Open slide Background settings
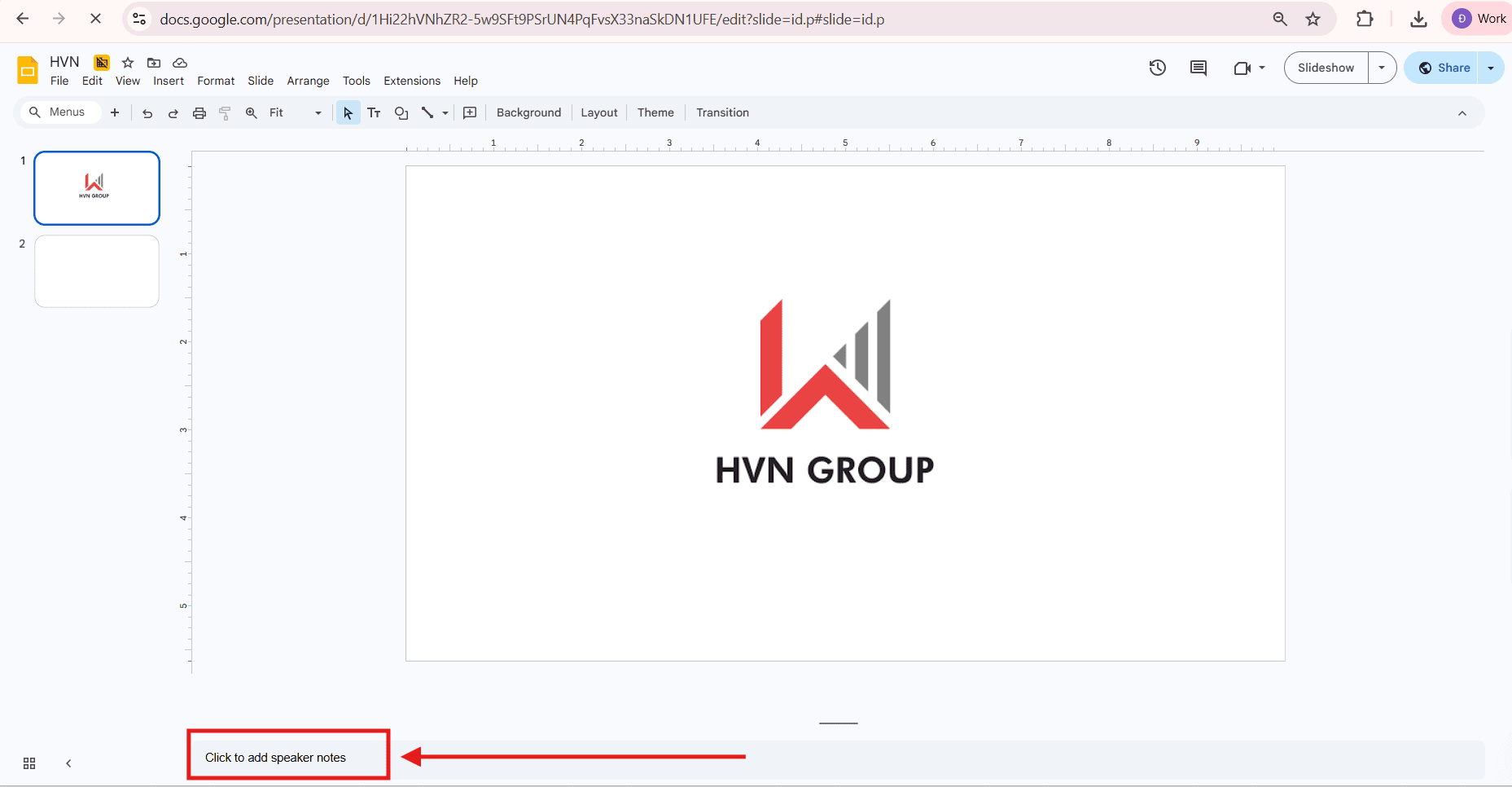 (528, 112)
